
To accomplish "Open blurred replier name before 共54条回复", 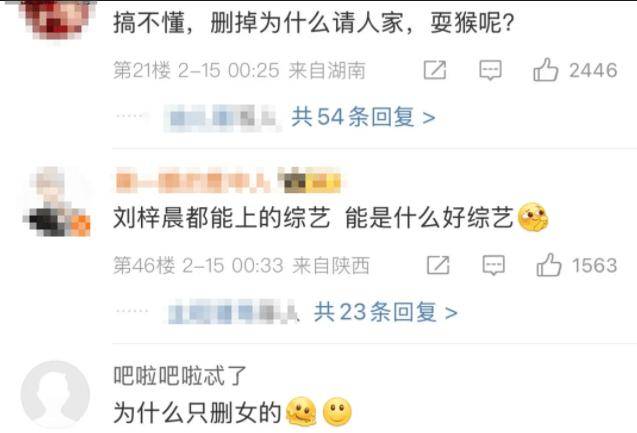I will pyautogui.click(x=221, y=118).
